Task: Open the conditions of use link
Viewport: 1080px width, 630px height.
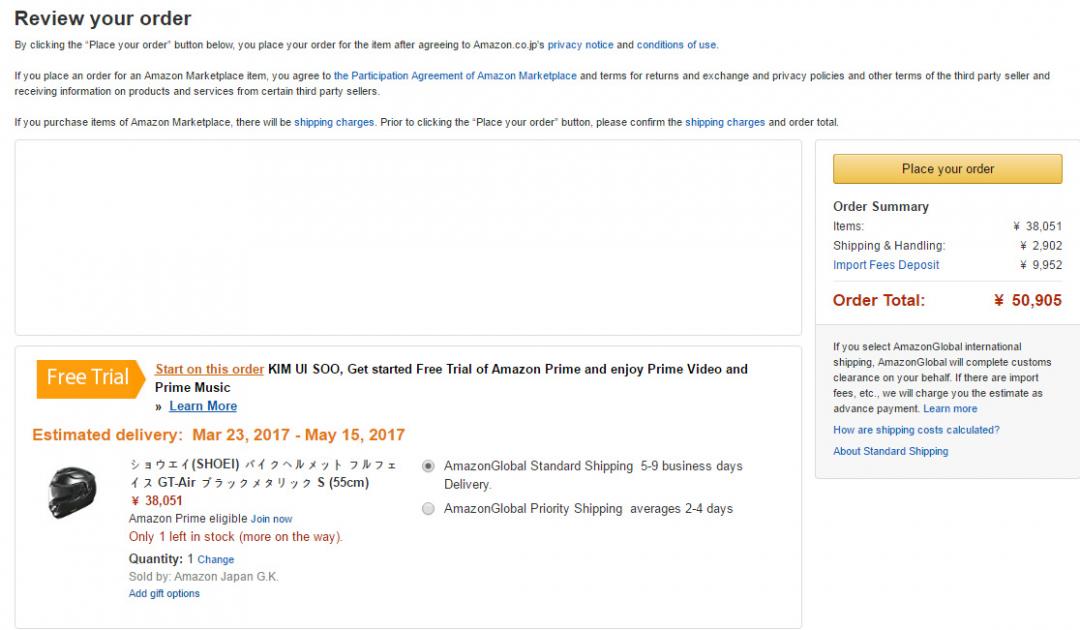Action: tap(677, 45)
